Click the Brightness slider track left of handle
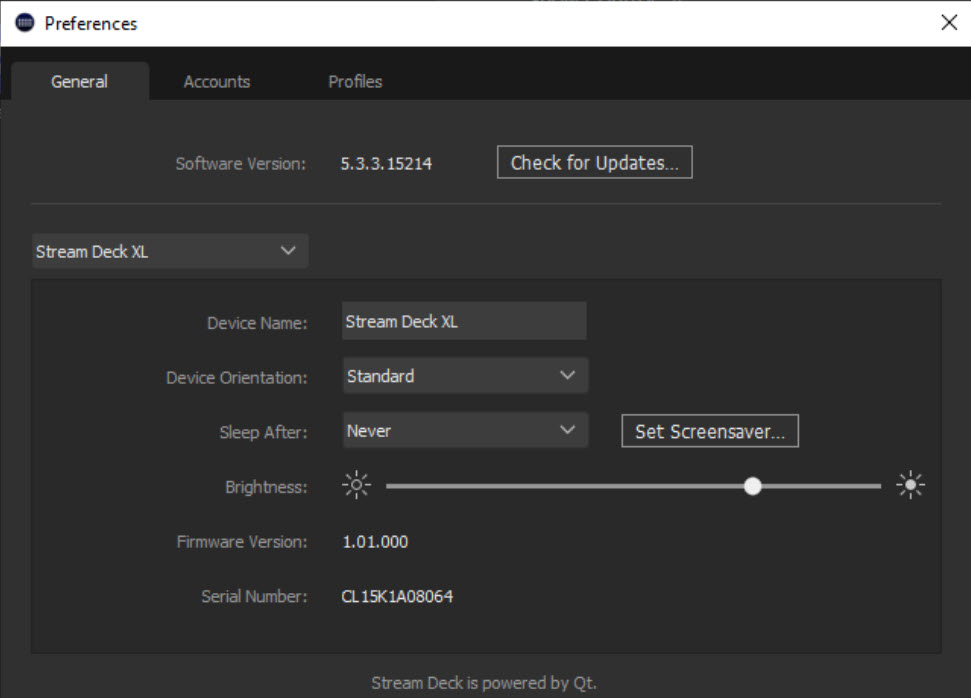The image size is (971, 698). coord(560,486)
